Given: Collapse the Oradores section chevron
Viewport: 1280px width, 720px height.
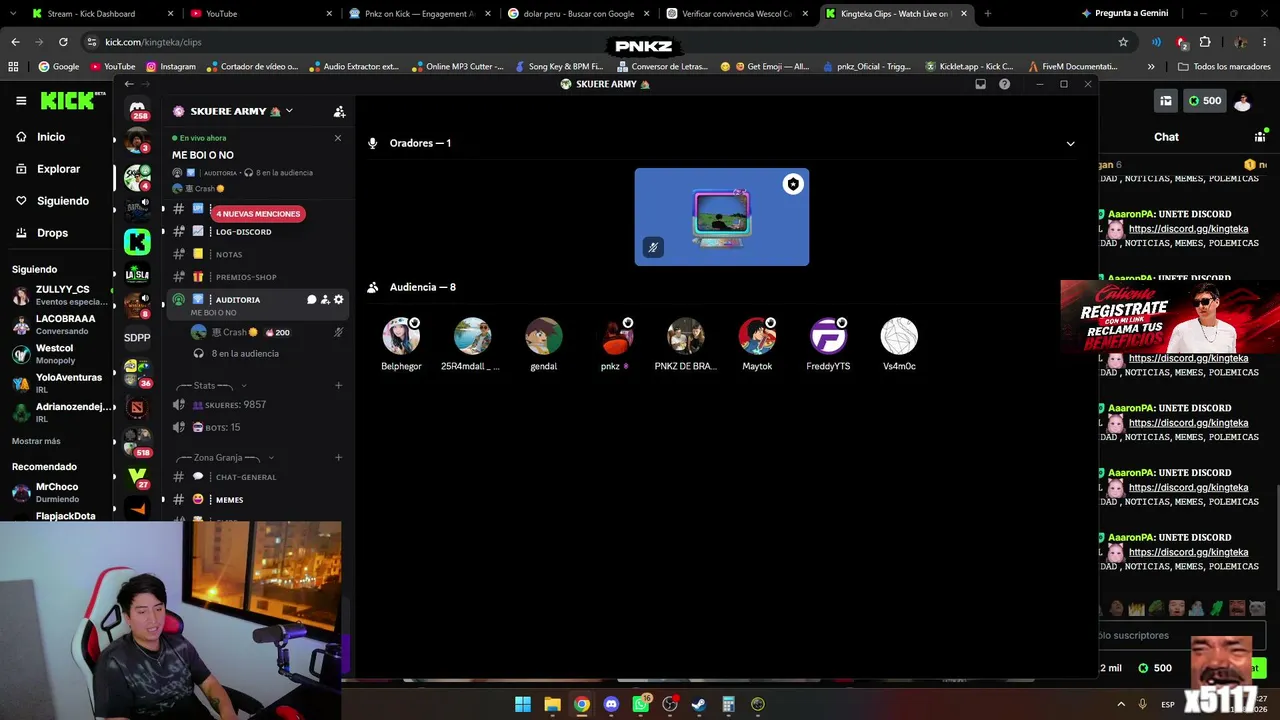Looking at the screenshot, I should pyautogui.click(x=1070, y=143).
